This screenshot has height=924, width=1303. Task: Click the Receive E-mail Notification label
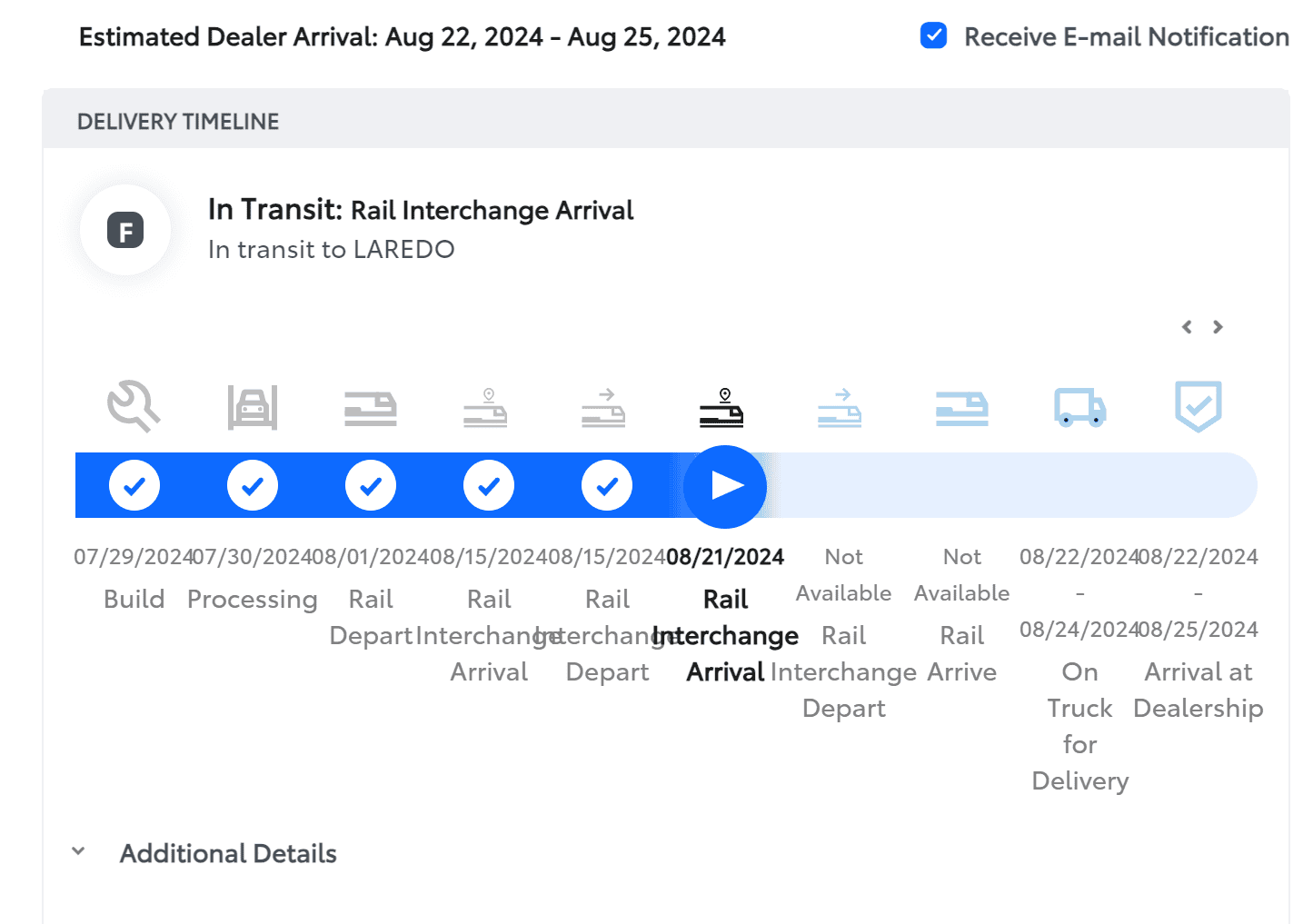1126,37
